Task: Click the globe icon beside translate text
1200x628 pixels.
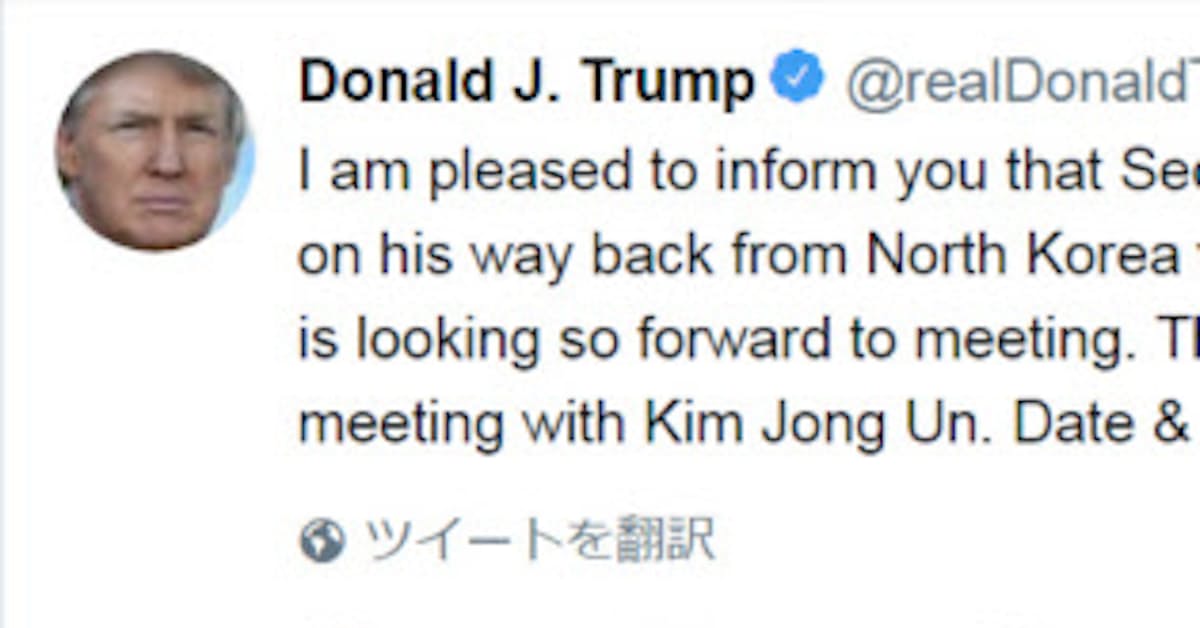Action: [x=322, y=541]
